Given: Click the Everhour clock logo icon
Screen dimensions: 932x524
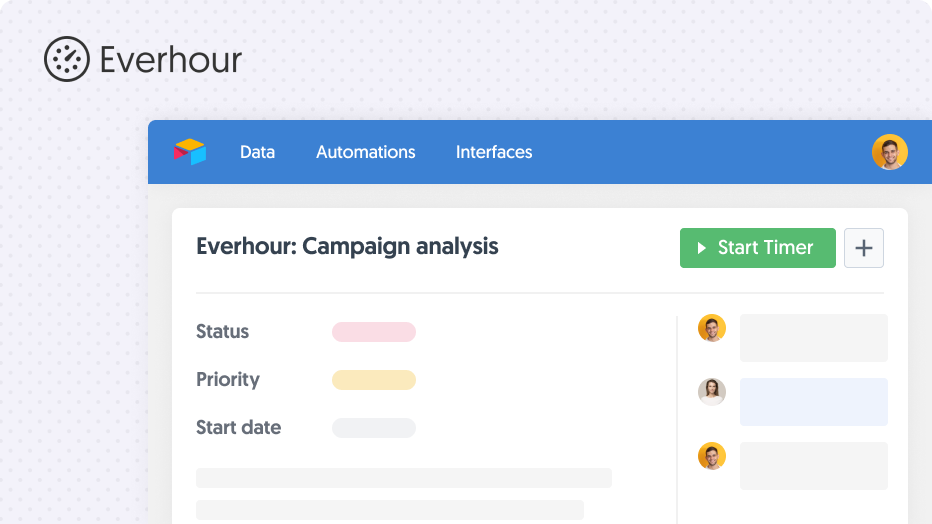Looking at the screenshot, I should pos(67,59).
